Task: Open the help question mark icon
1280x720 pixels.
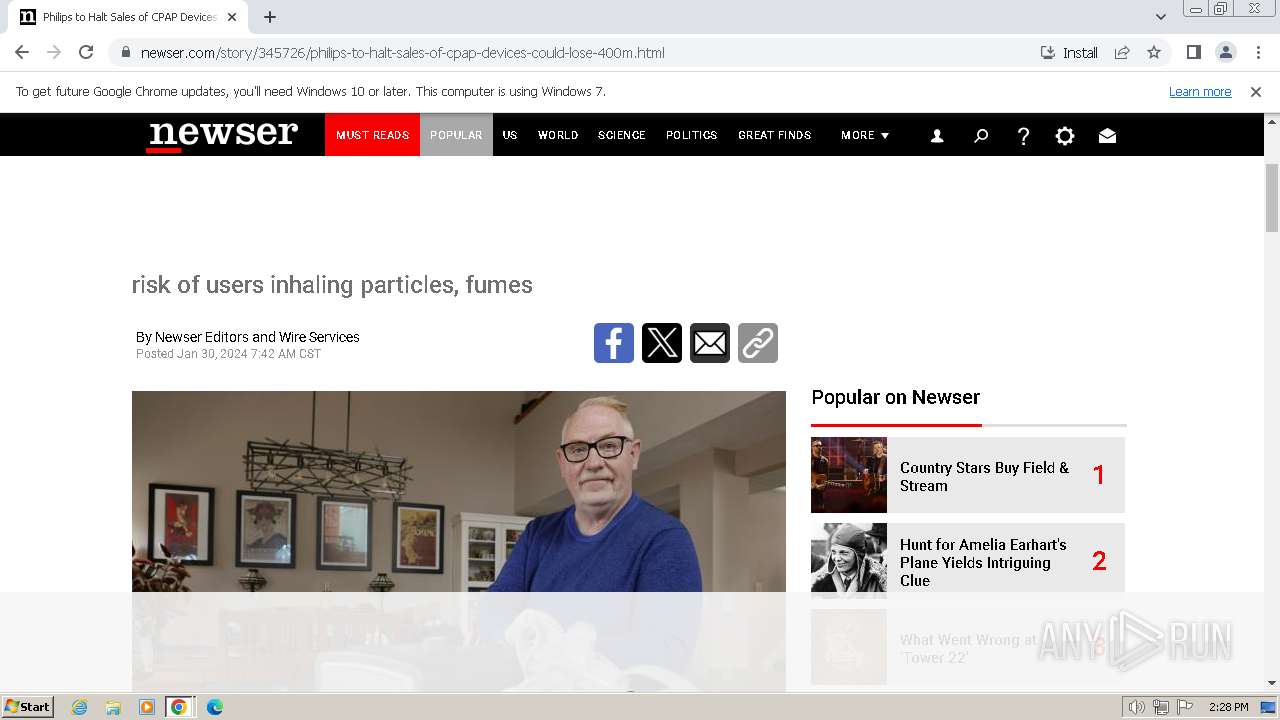Action: click(1023, 136)
